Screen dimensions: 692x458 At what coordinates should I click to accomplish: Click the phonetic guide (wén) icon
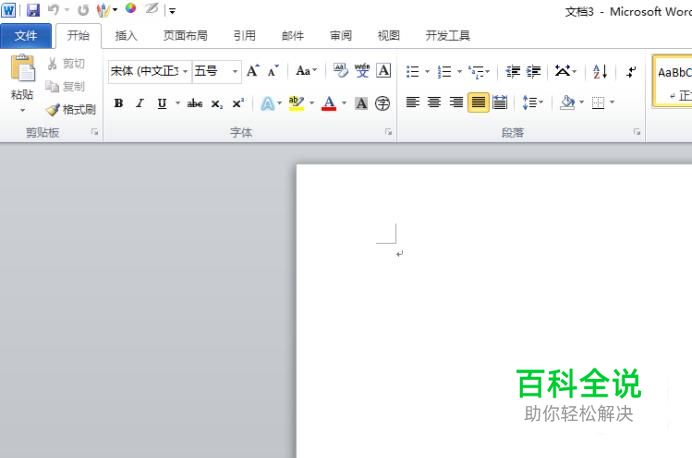point(362,71)
